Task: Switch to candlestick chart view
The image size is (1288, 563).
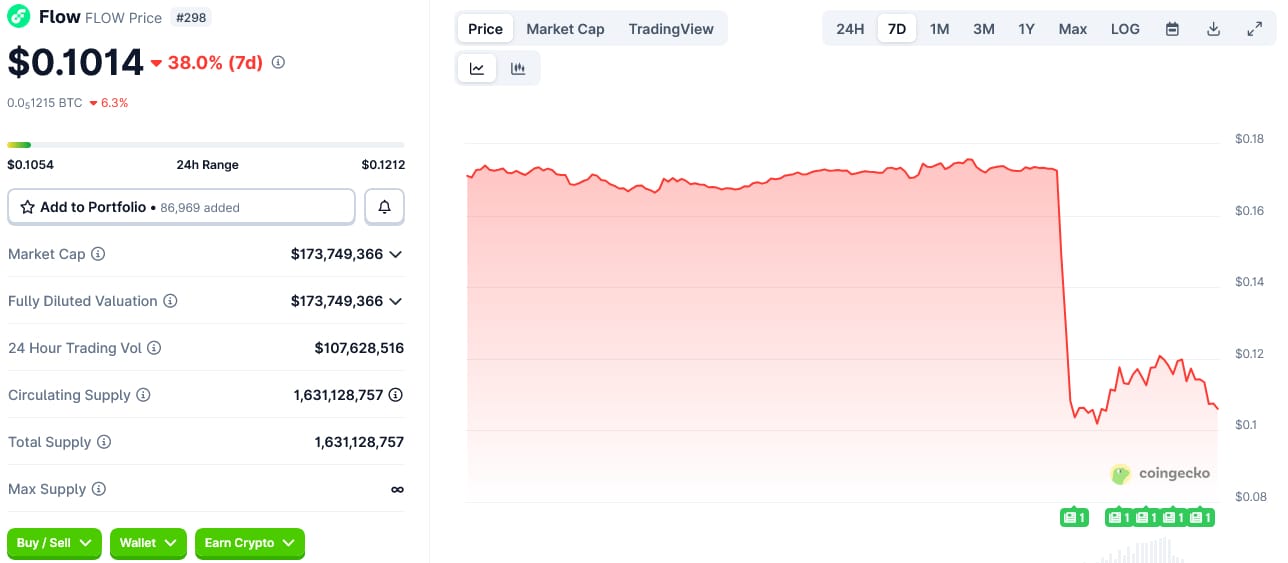Action: pos(518,68)
